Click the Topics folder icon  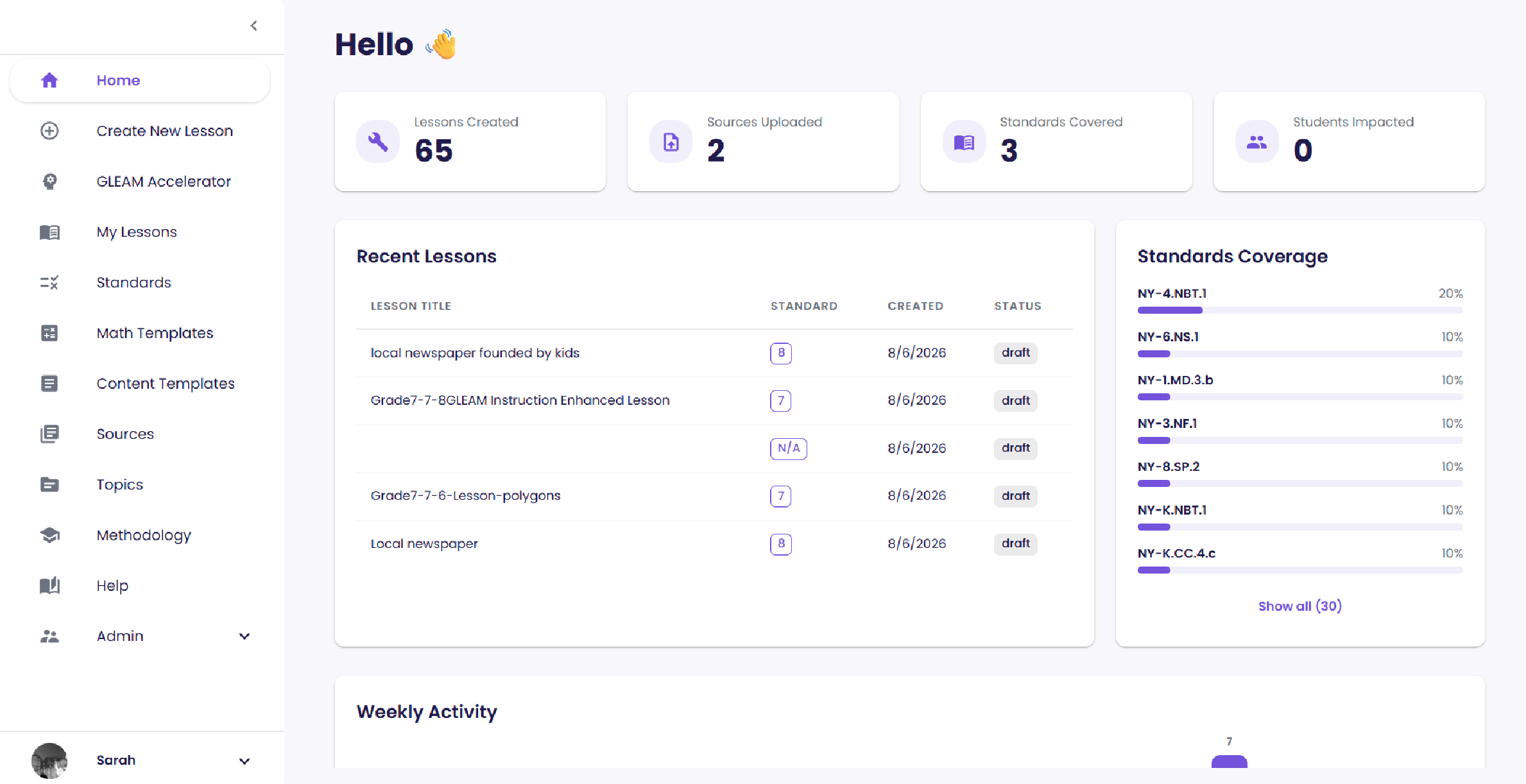[x=49, y=484]
